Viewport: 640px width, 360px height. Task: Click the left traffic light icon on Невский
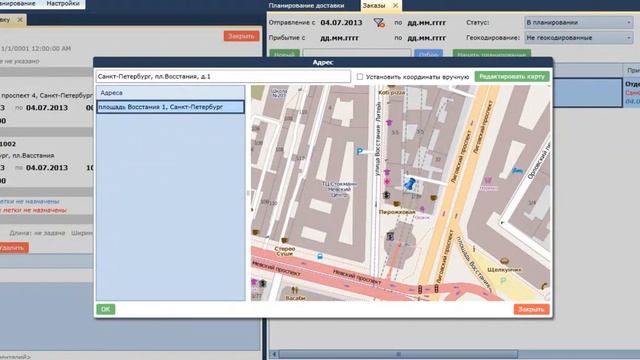point(420,289)
